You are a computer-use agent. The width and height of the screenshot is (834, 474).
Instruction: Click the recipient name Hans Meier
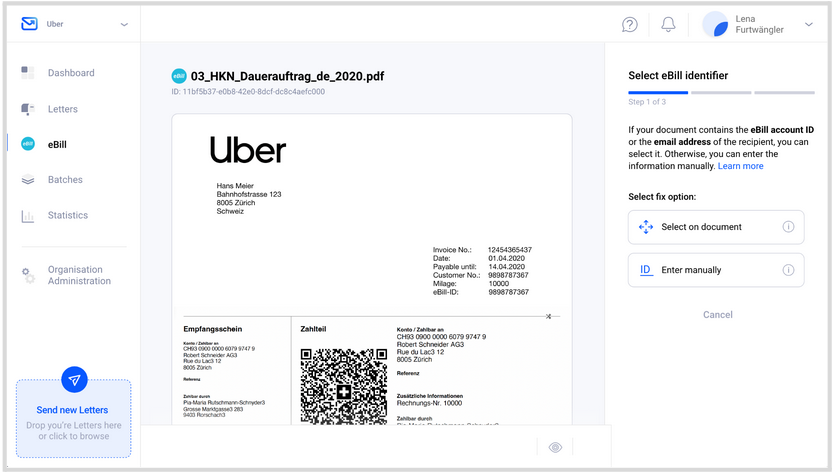[235, 186]
